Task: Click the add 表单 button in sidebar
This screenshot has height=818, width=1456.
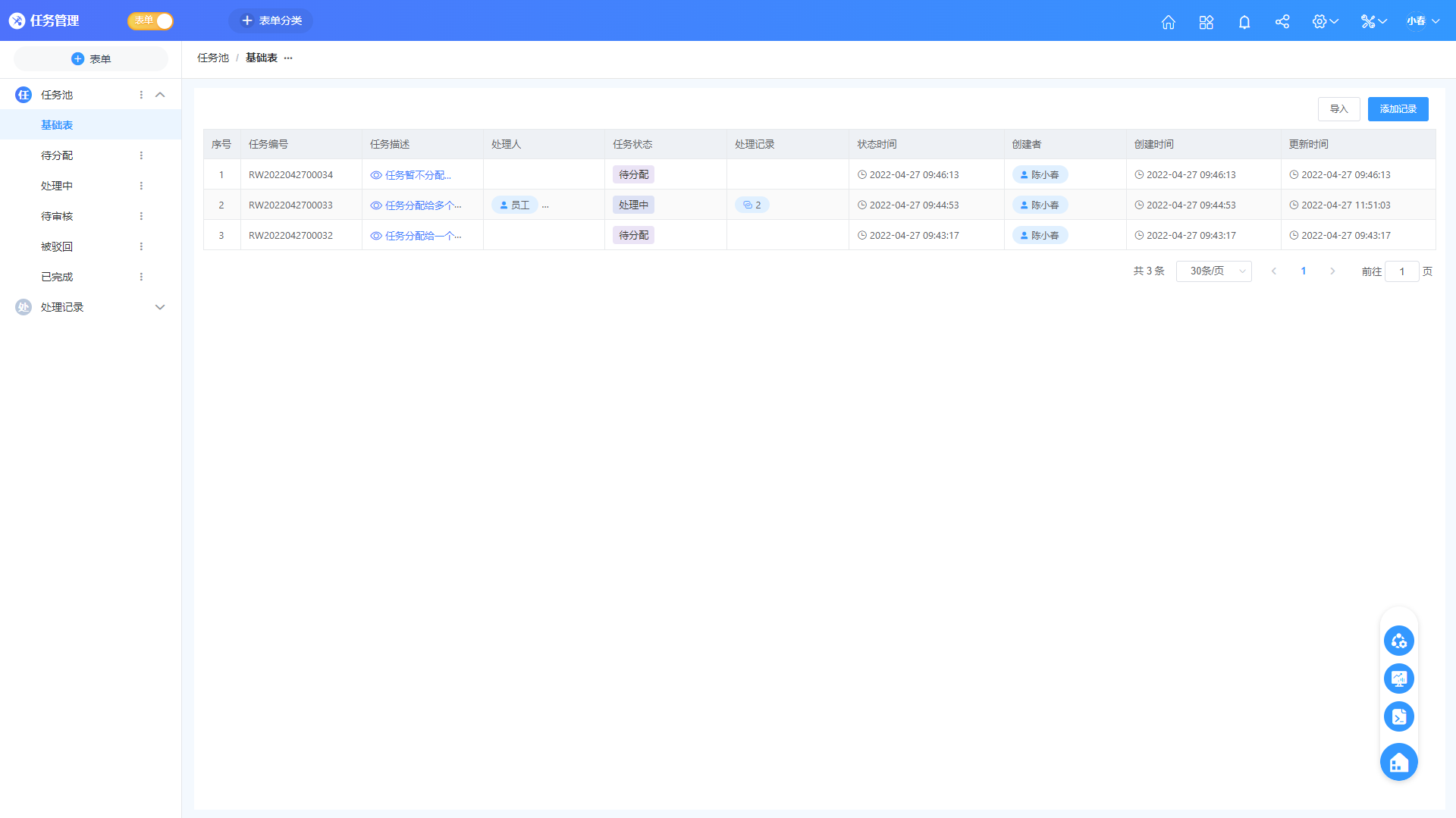Action: 91,59
